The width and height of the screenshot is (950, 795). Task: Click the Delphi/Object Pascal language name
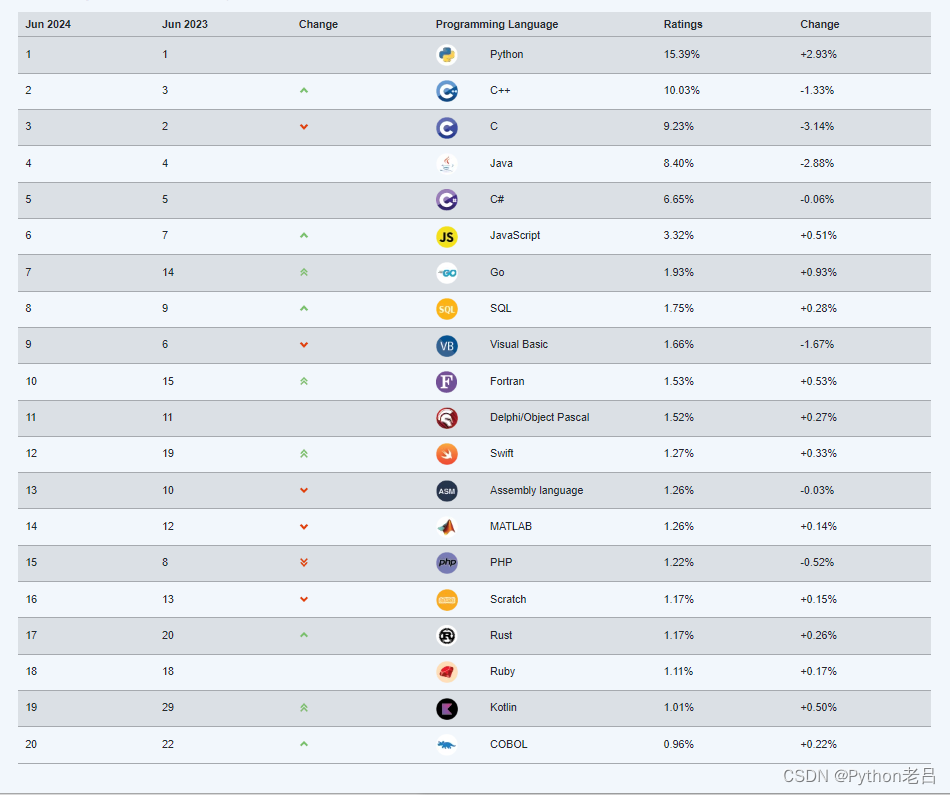coord(539,417)
